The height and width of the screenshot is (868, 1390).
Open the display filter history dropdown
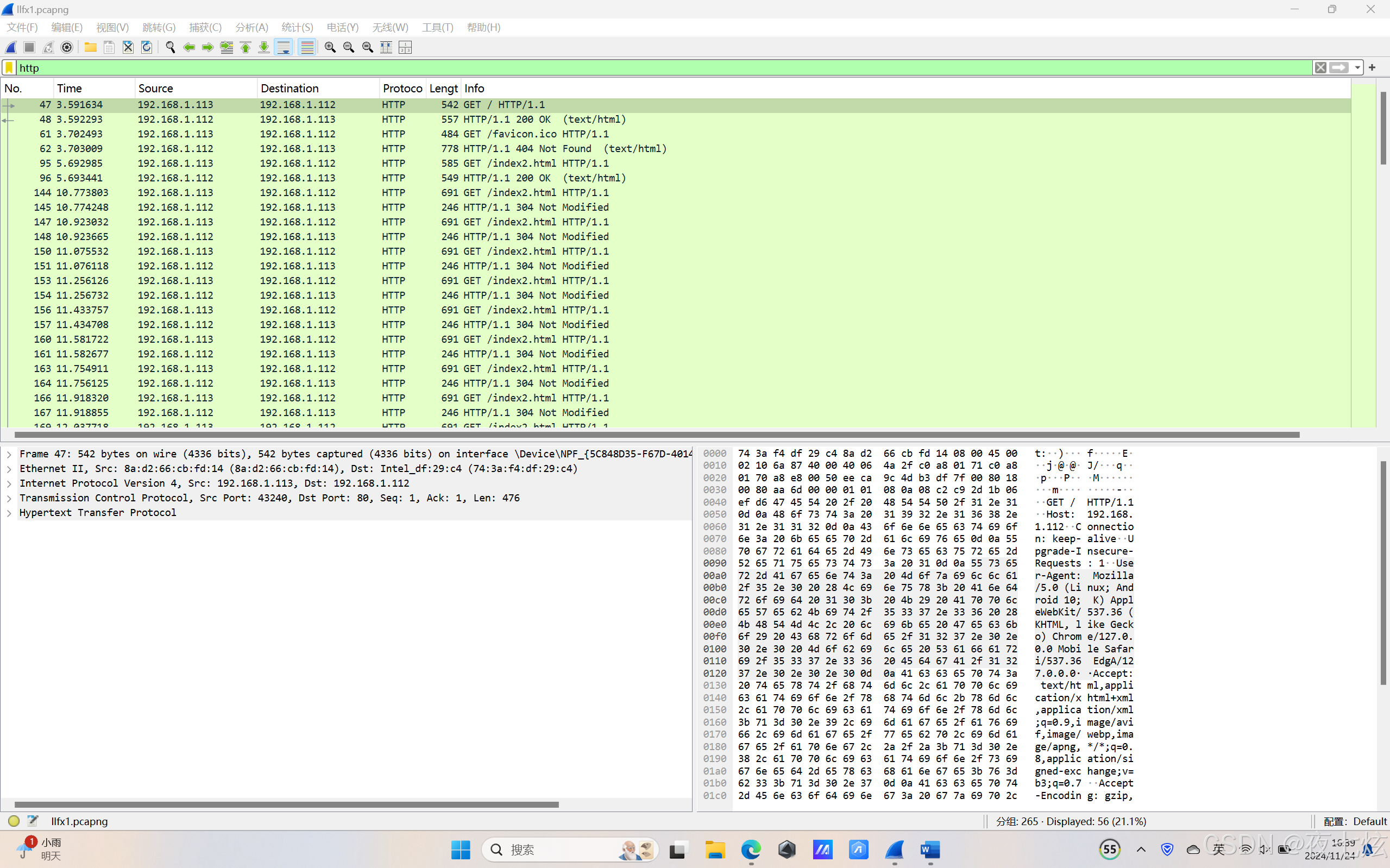tap(1357, 68)
